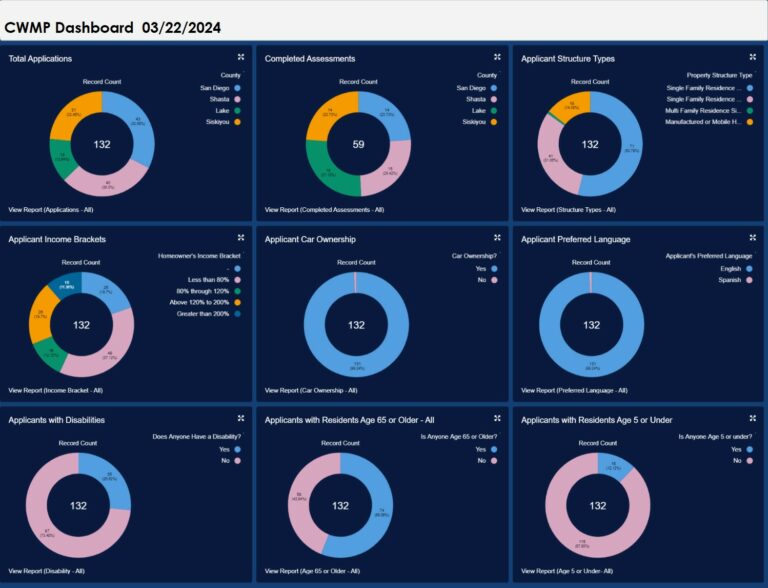Open View Report (Structure Types - All)
768x588 pixels.
point(568,210)
